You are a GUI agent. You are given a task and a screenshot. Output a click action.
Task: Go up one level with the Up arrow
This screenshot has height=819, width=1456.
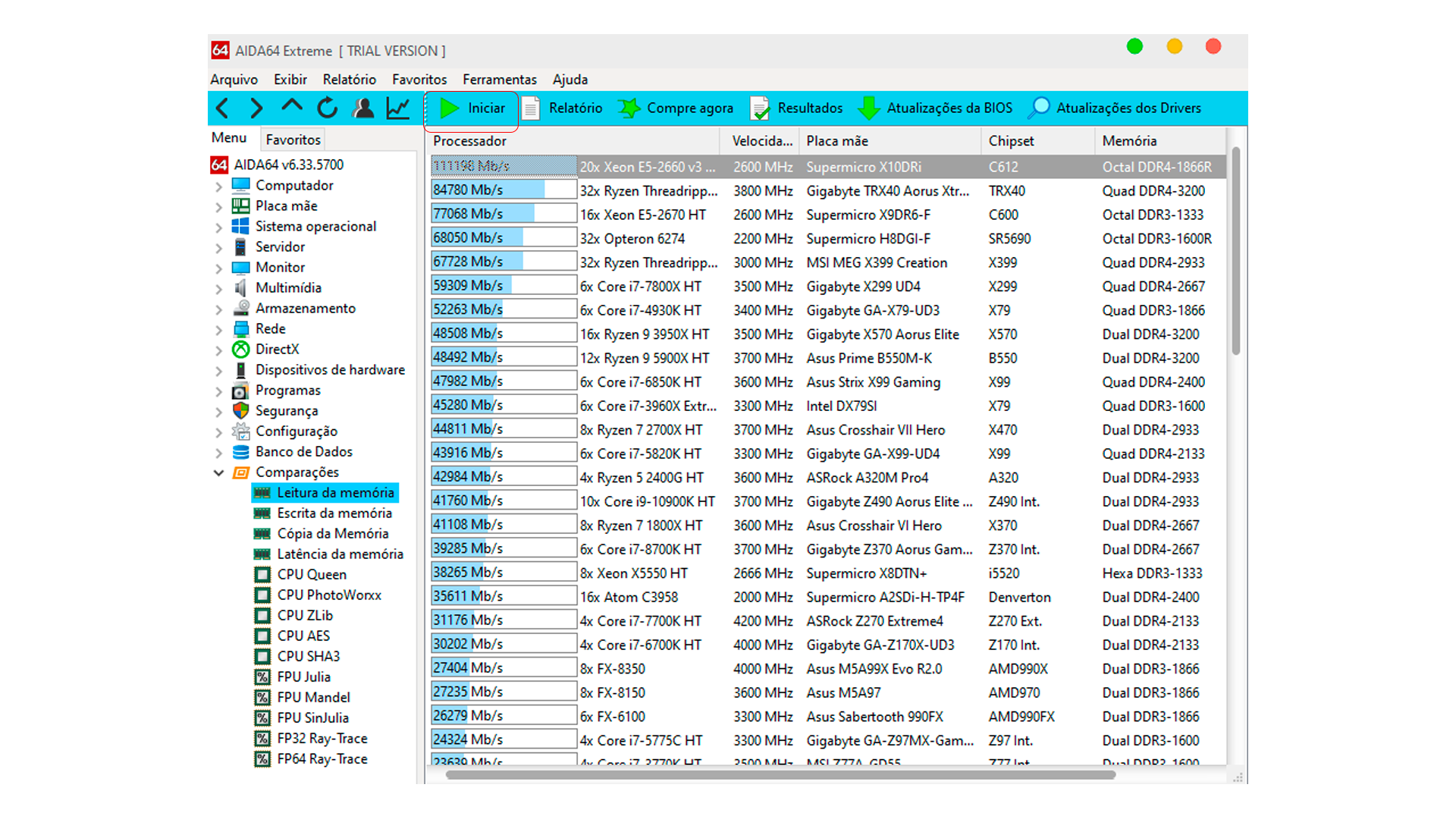point(292,107)
